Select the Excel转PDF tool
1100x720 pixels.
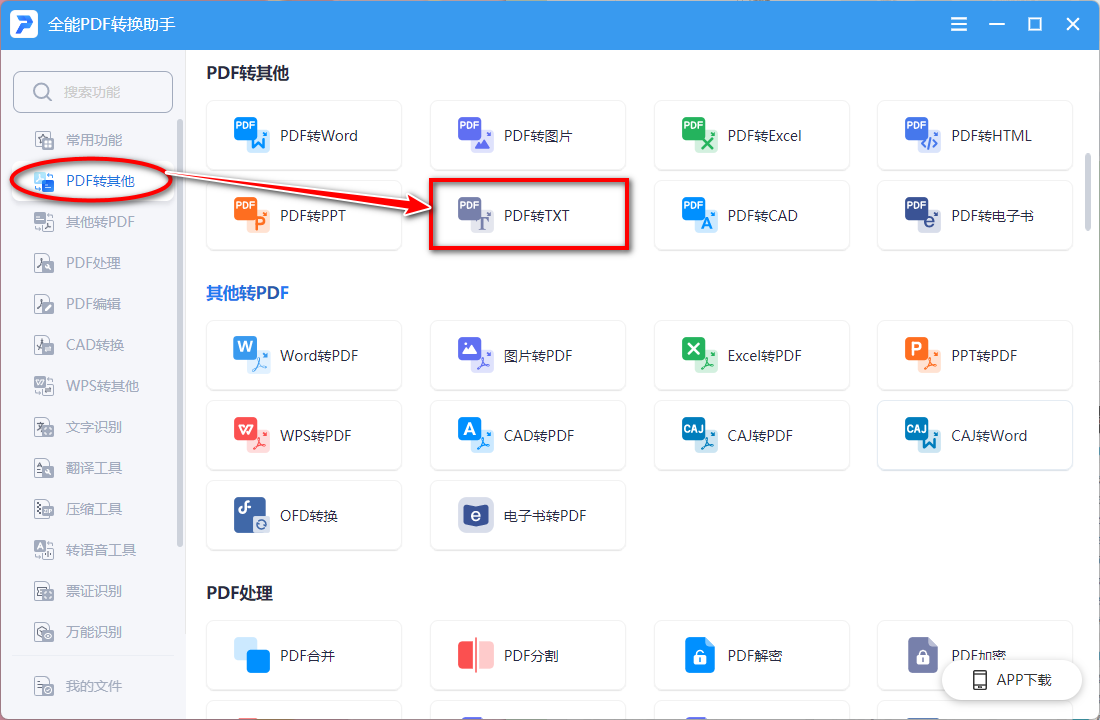pos(751,356)
